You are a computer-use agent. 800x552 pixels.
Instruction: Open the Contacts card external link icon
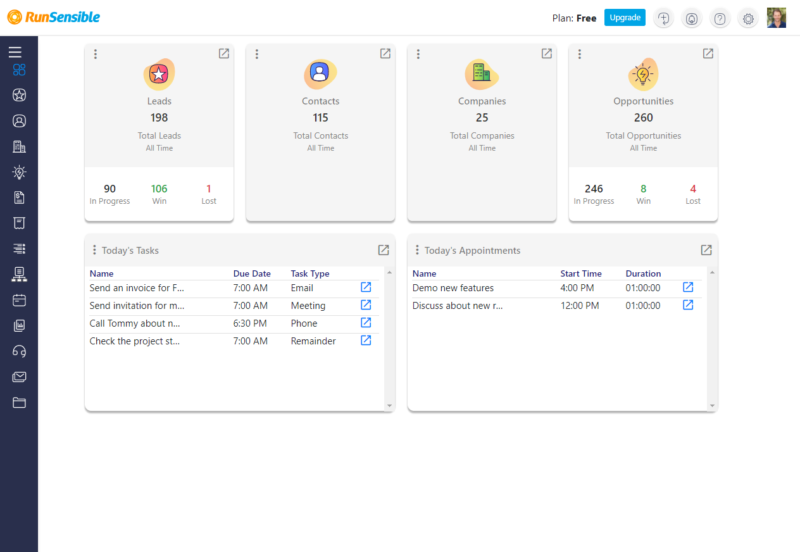[x=385, y=54]
